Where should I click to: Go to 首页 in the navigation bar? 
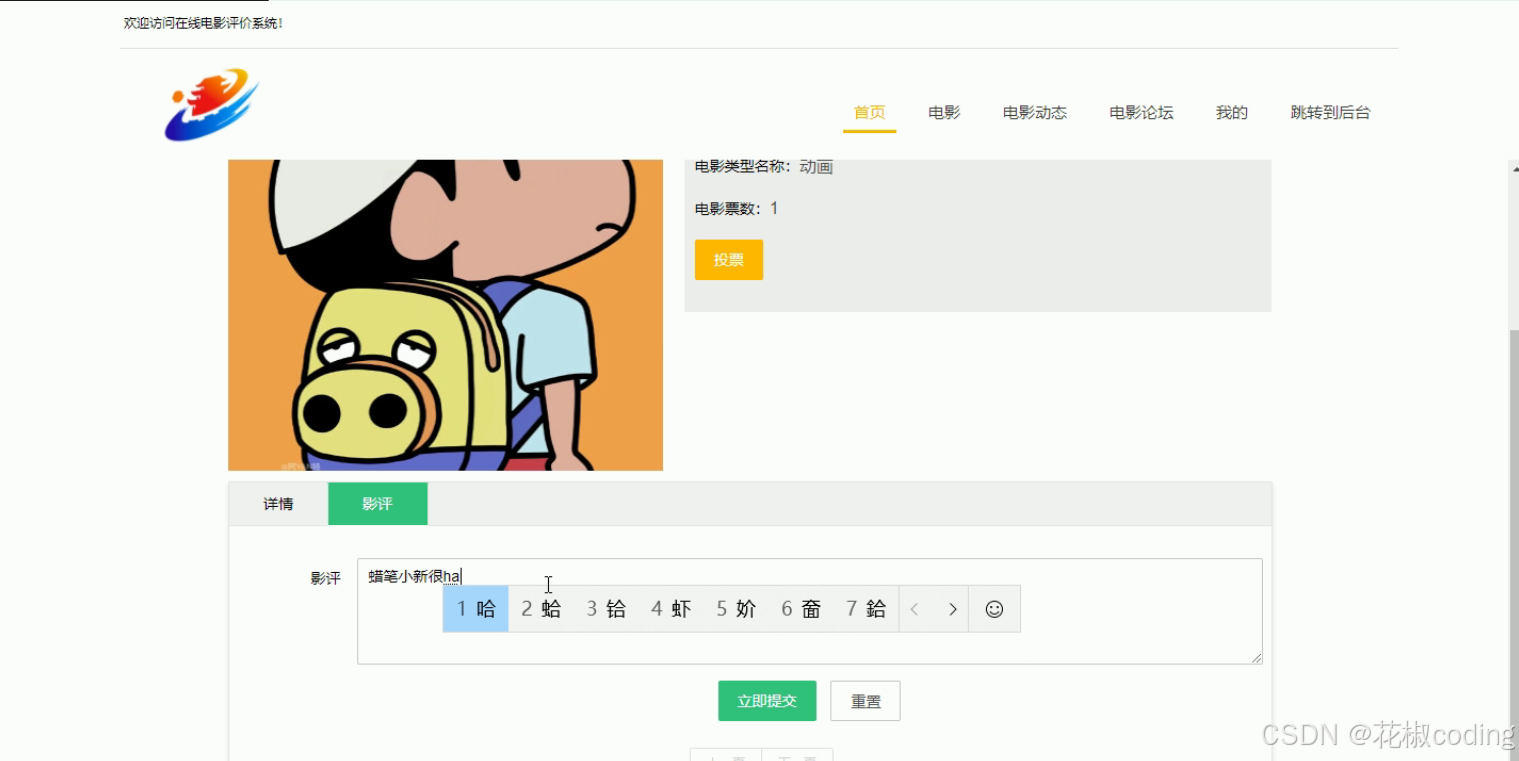(868, 112)
